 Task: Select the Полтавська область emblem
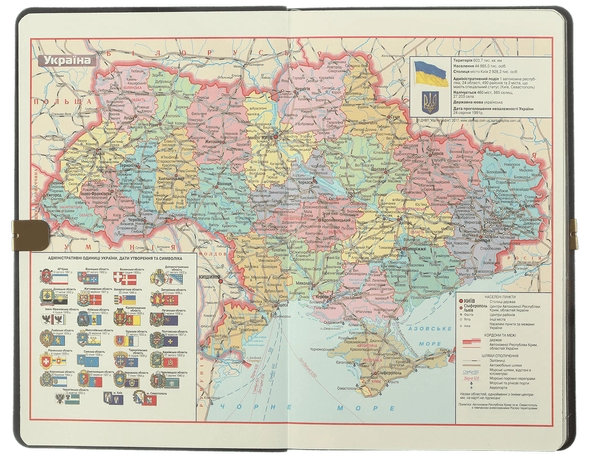(x=157, y=340)
